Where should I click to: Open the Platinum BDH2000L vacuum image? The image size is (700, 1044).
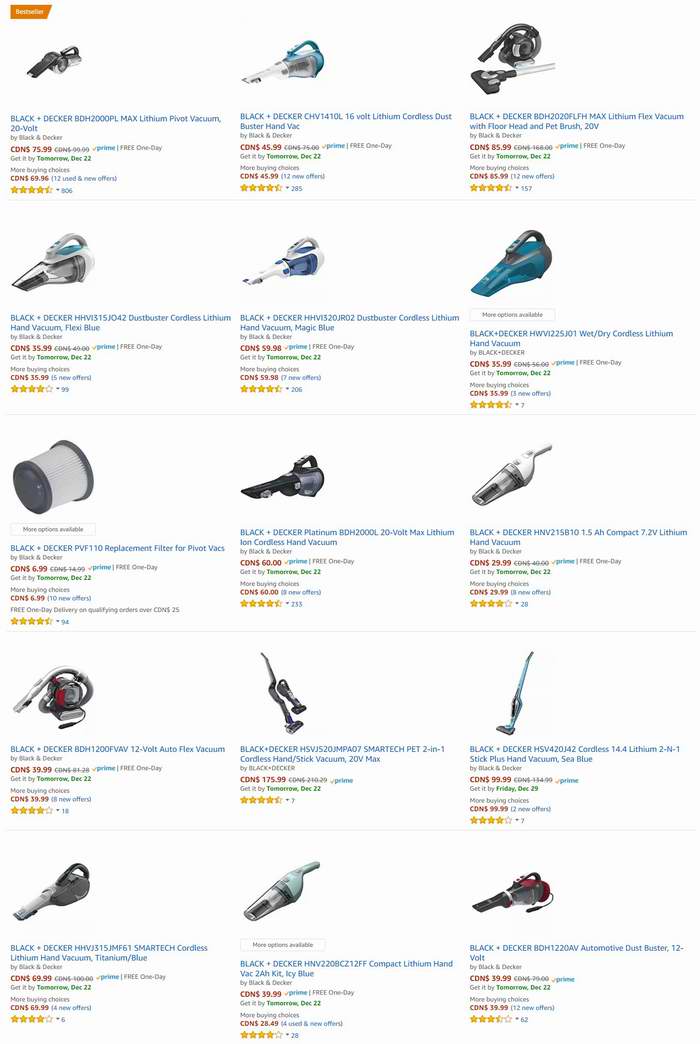pyautogui.click(x=283, y=477)
